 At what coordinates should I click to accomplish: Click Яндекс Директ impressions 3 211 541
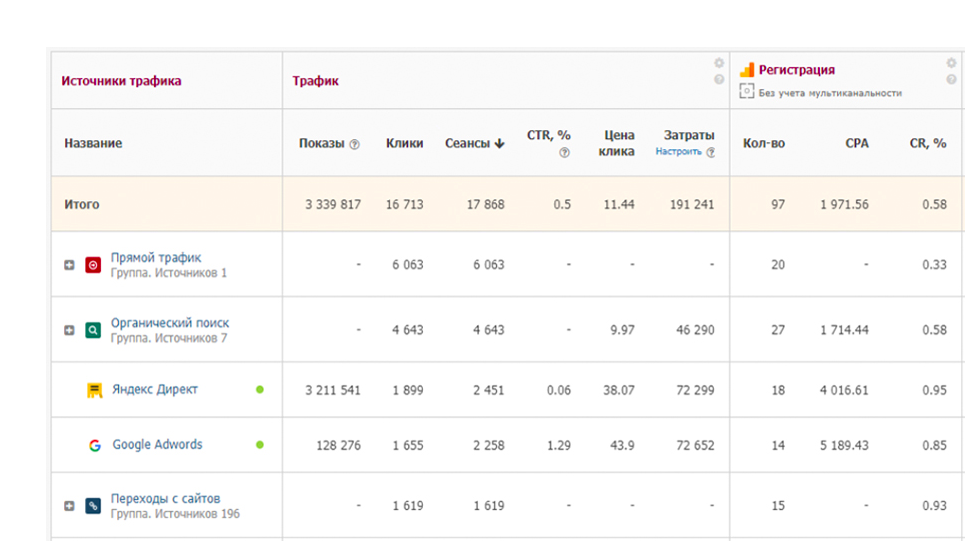(x=333, y=390)
